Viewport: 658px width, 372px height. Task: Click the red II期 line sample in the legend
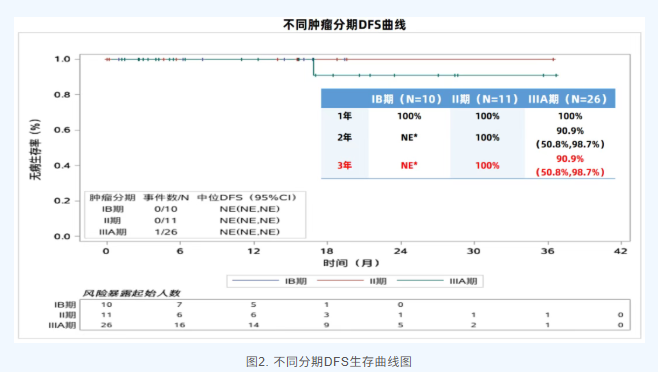340,280
